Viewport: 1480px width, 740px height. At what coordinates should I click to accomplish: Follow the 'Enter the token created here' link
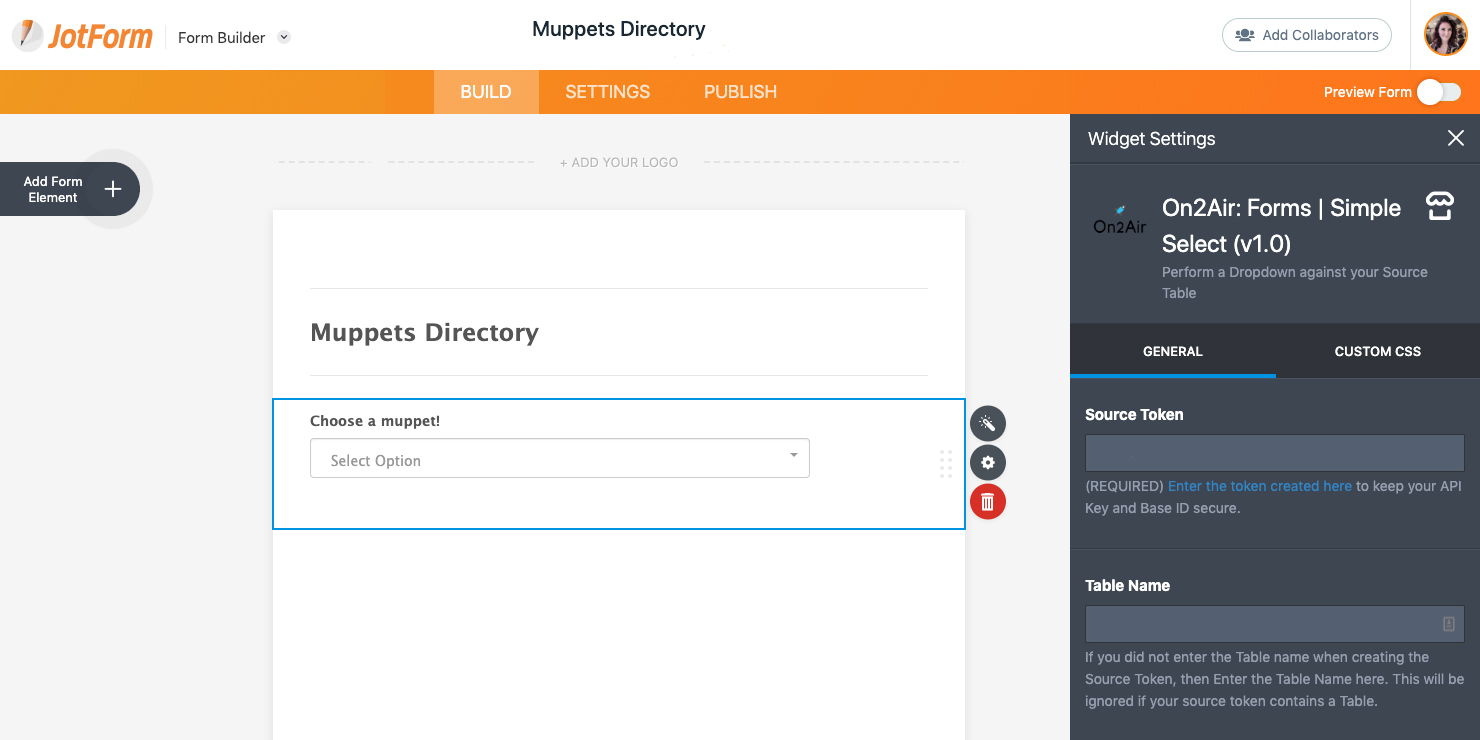(1260, 486)
